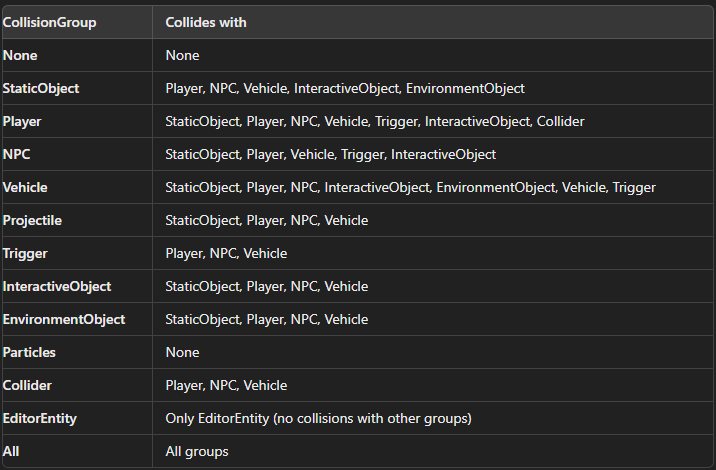Select the collision list in the Player row
Screen dimensions: 716x470
tap(375, 121)
